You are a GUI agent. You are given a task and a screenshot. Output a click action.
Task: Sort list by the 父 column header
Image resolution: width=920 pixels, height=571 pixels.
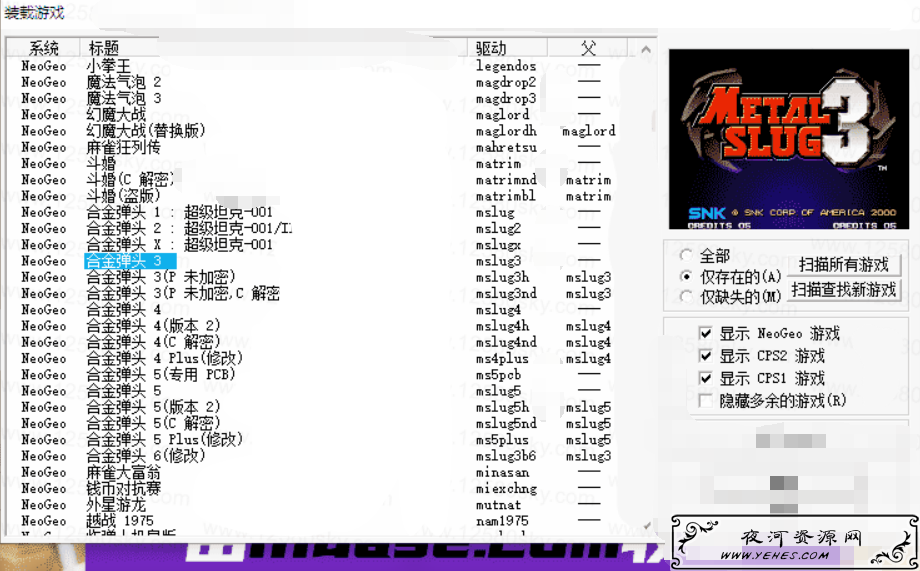(x=588, y=48)
